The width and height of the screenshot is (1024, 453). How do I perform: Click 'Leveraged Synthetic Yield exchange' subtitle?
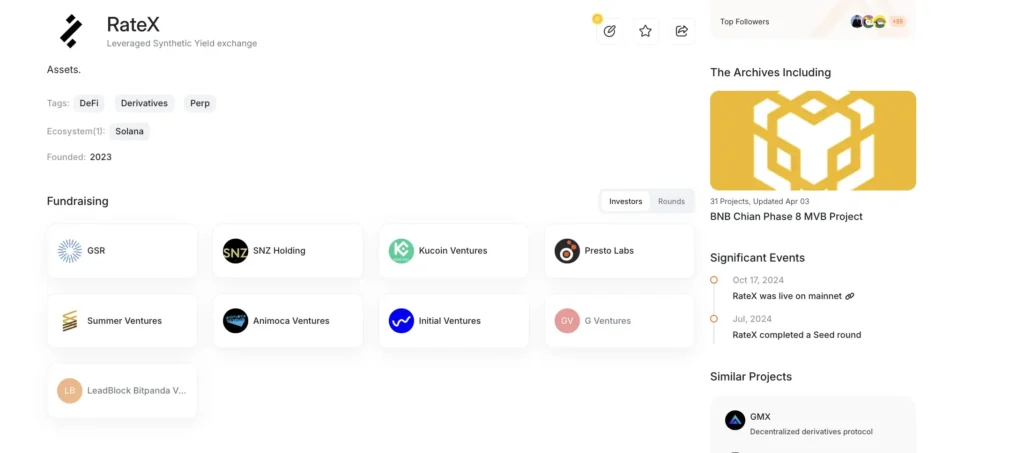tap(182, 43)
